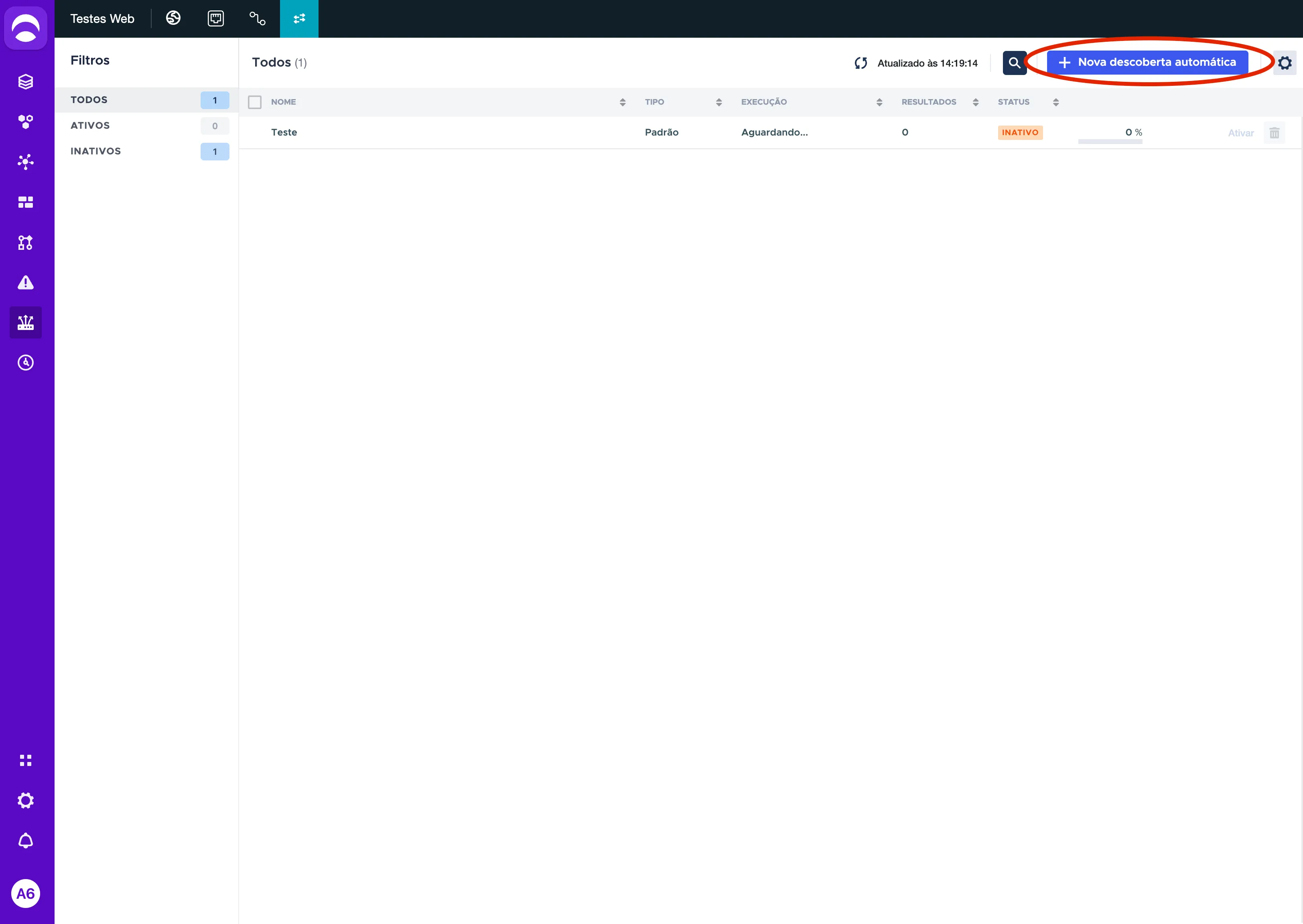The width and height of the screenshot is (1303, 924).
Task: Sort by the STATUS column arrows
Action: coord(1056,102)
